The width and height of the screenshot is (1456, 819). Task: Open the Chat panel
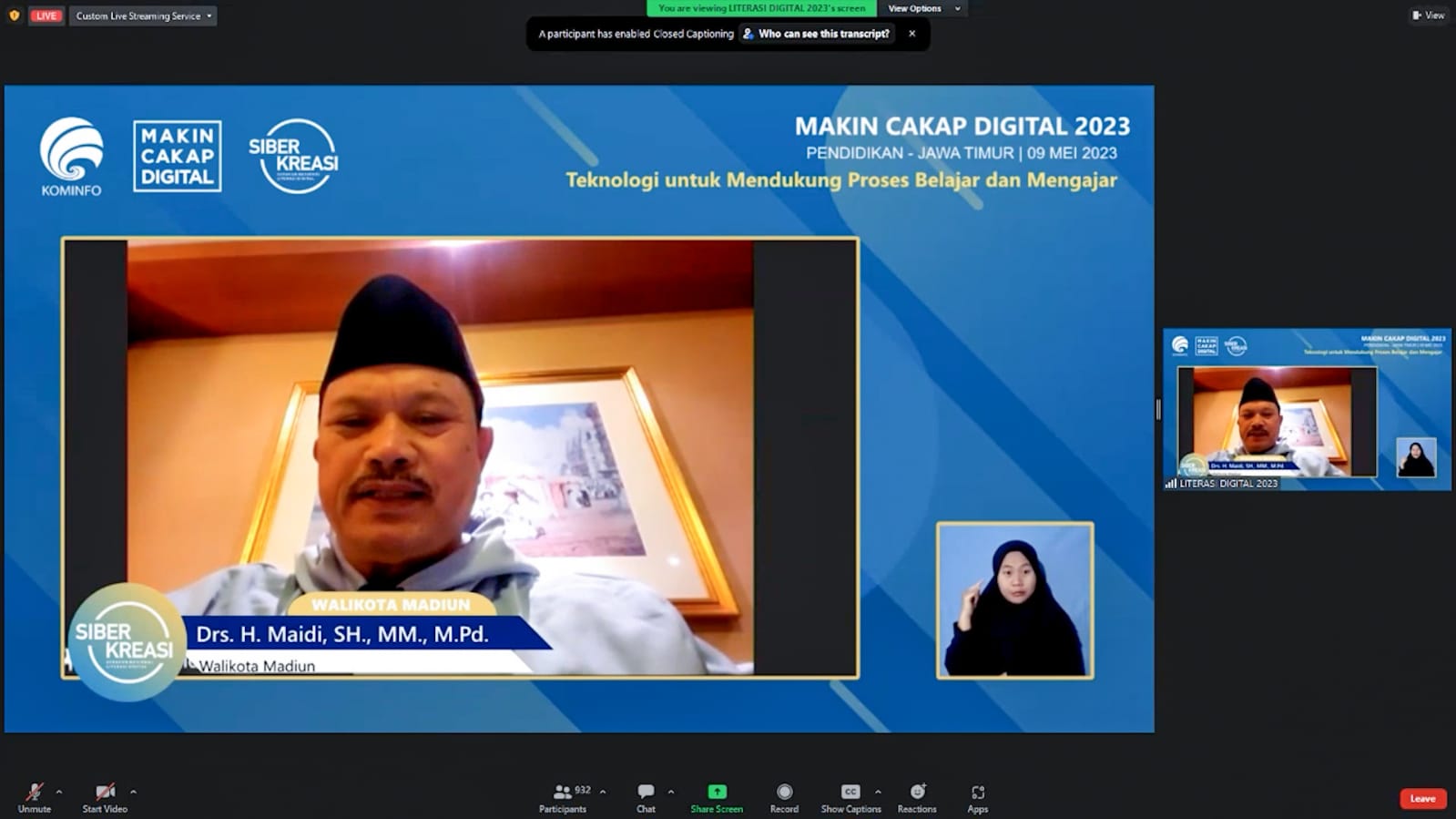[646, 796]
